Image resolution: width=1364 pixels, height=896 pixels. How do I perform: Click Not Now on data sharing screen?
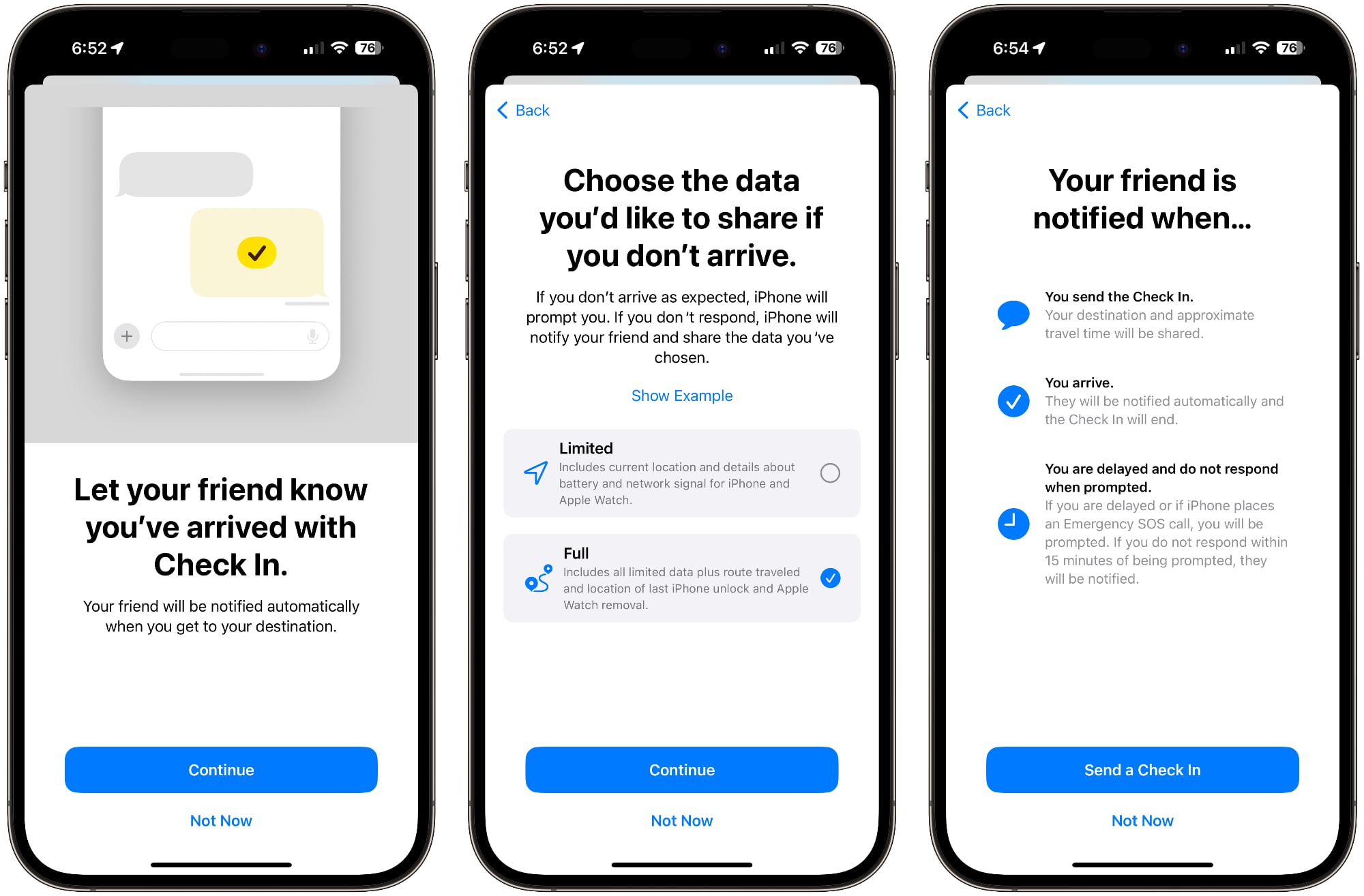tap(682, 821)
